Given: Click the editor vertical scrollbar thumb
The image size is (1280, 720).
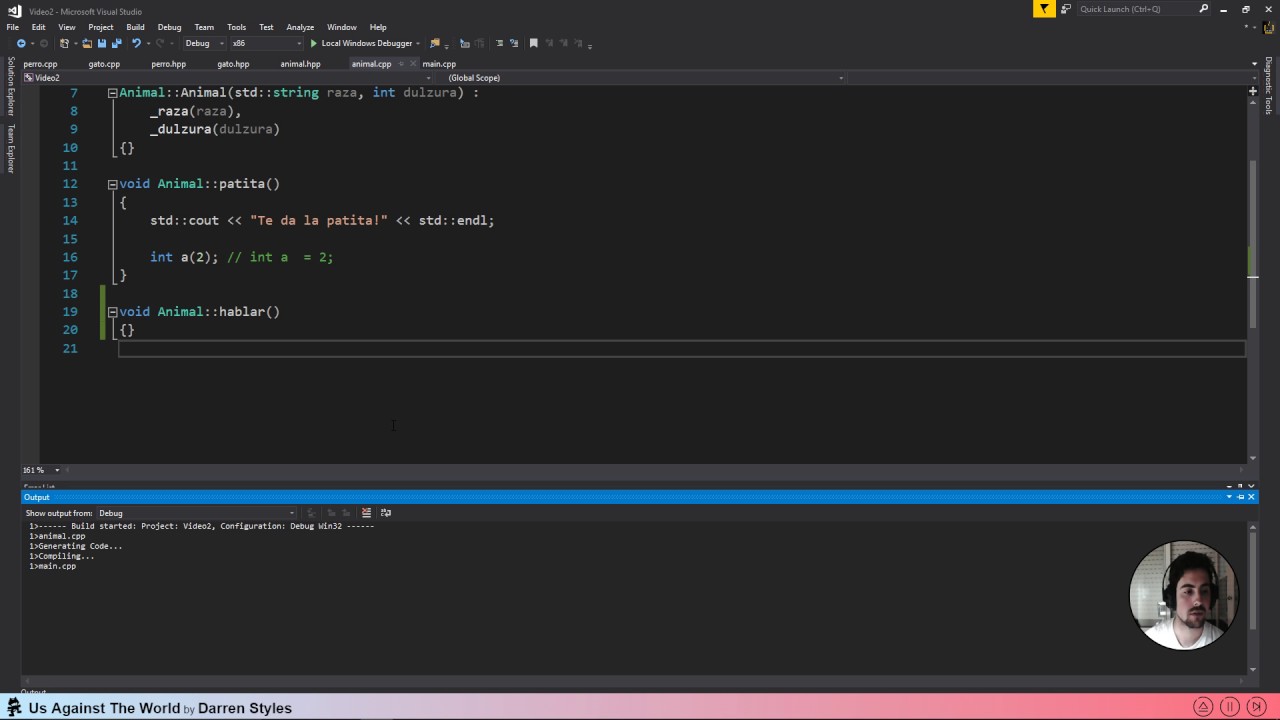Looking at the screenshot, I should [x=1252, y=245].
